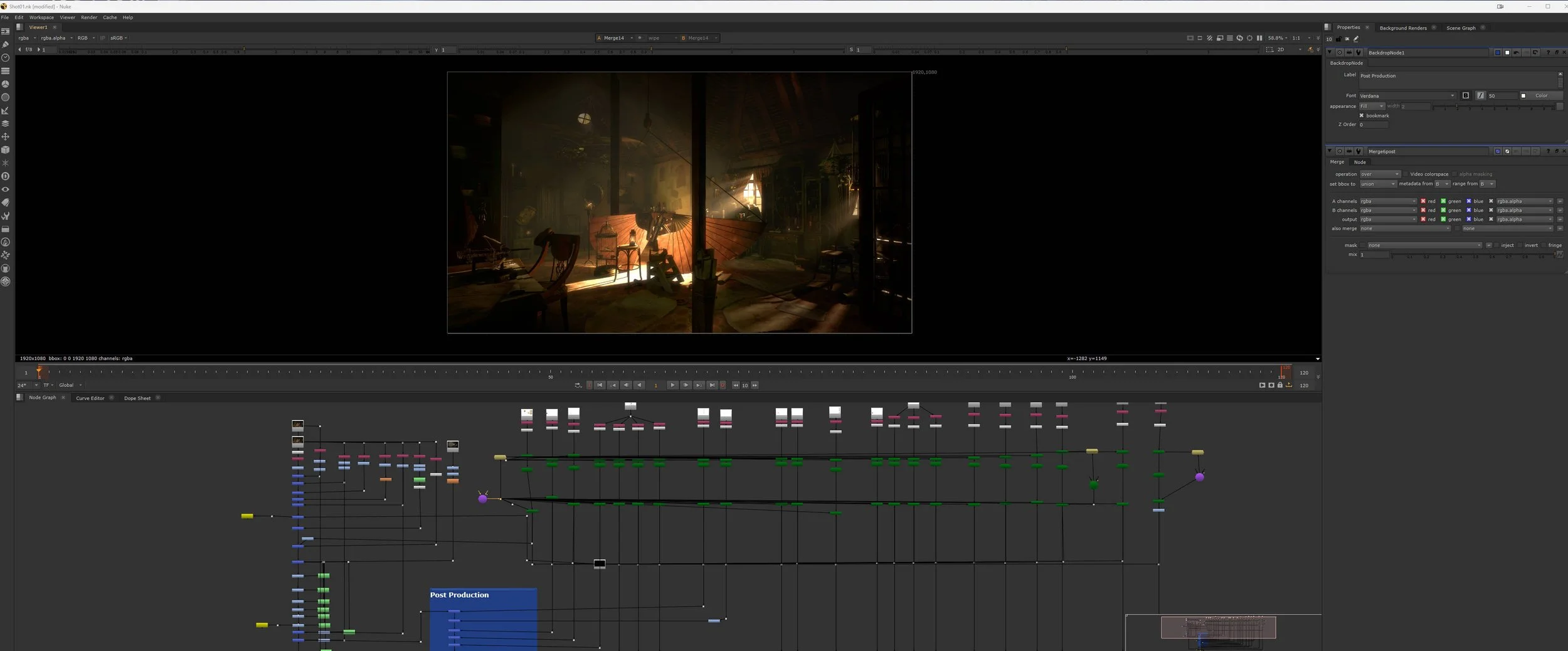Viewport: 1568px width, 651px height.
Task: Click the italic font style button
Action: pos(1481,96)
